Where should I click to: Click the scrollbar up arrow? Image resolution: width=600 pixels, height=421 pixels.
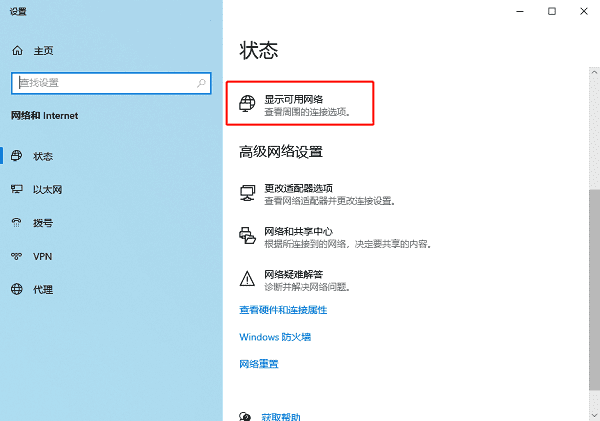click(x=594, y=72)
